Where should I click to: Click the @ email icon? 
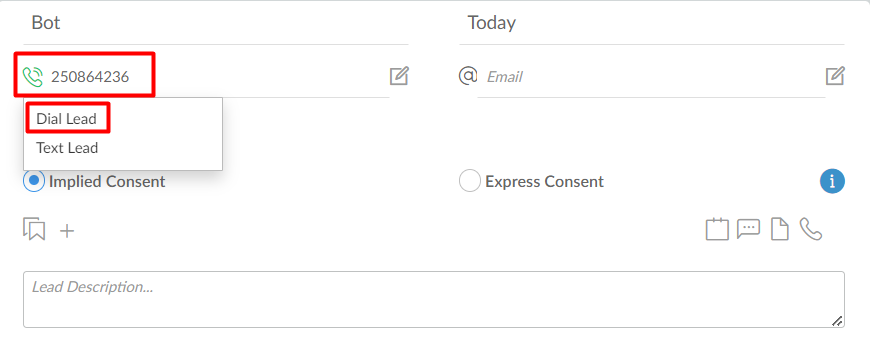[468, 75]
